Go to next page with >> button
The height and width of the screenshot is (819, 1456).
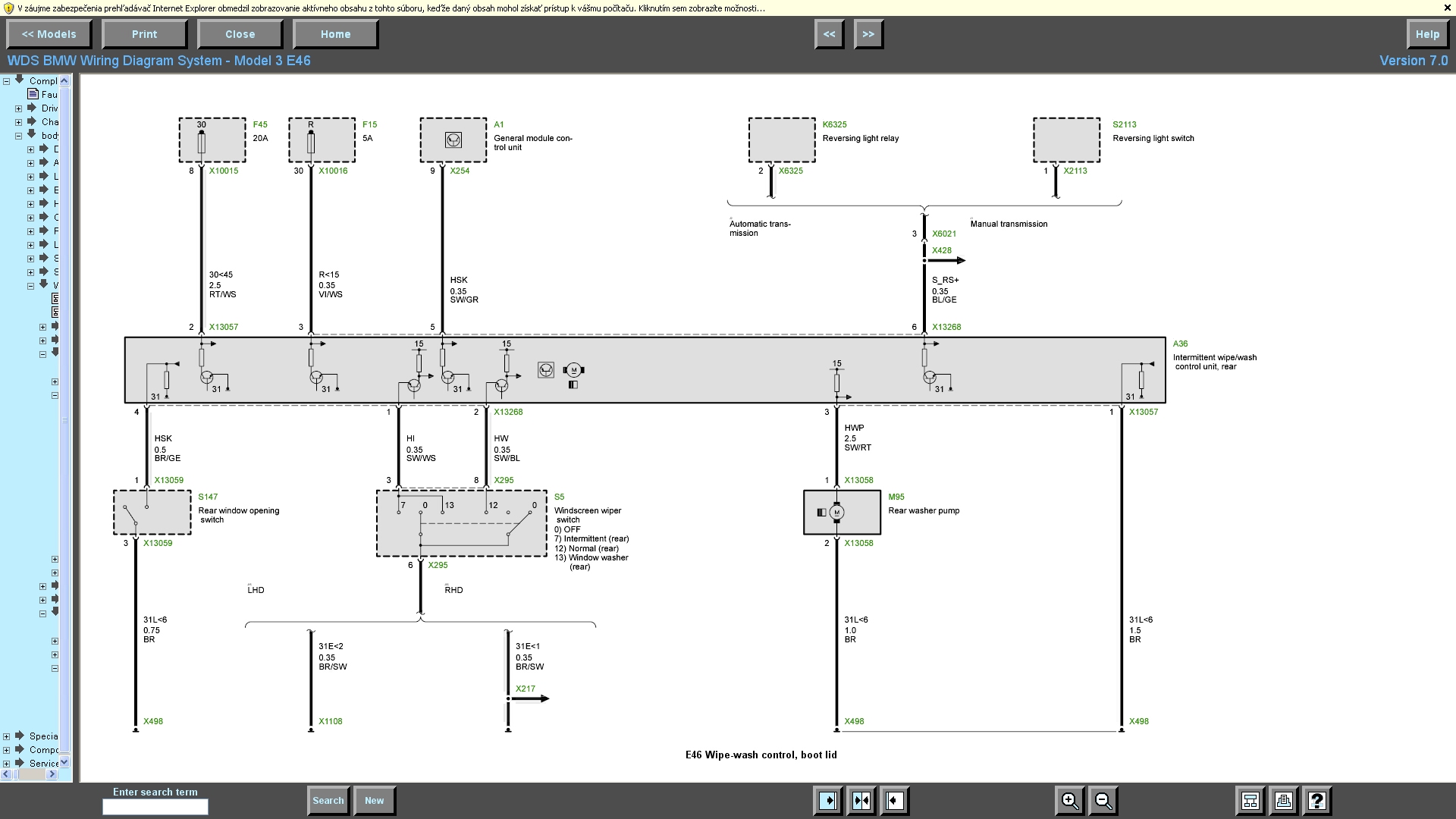pyautogui.click(x=869, y=34)
